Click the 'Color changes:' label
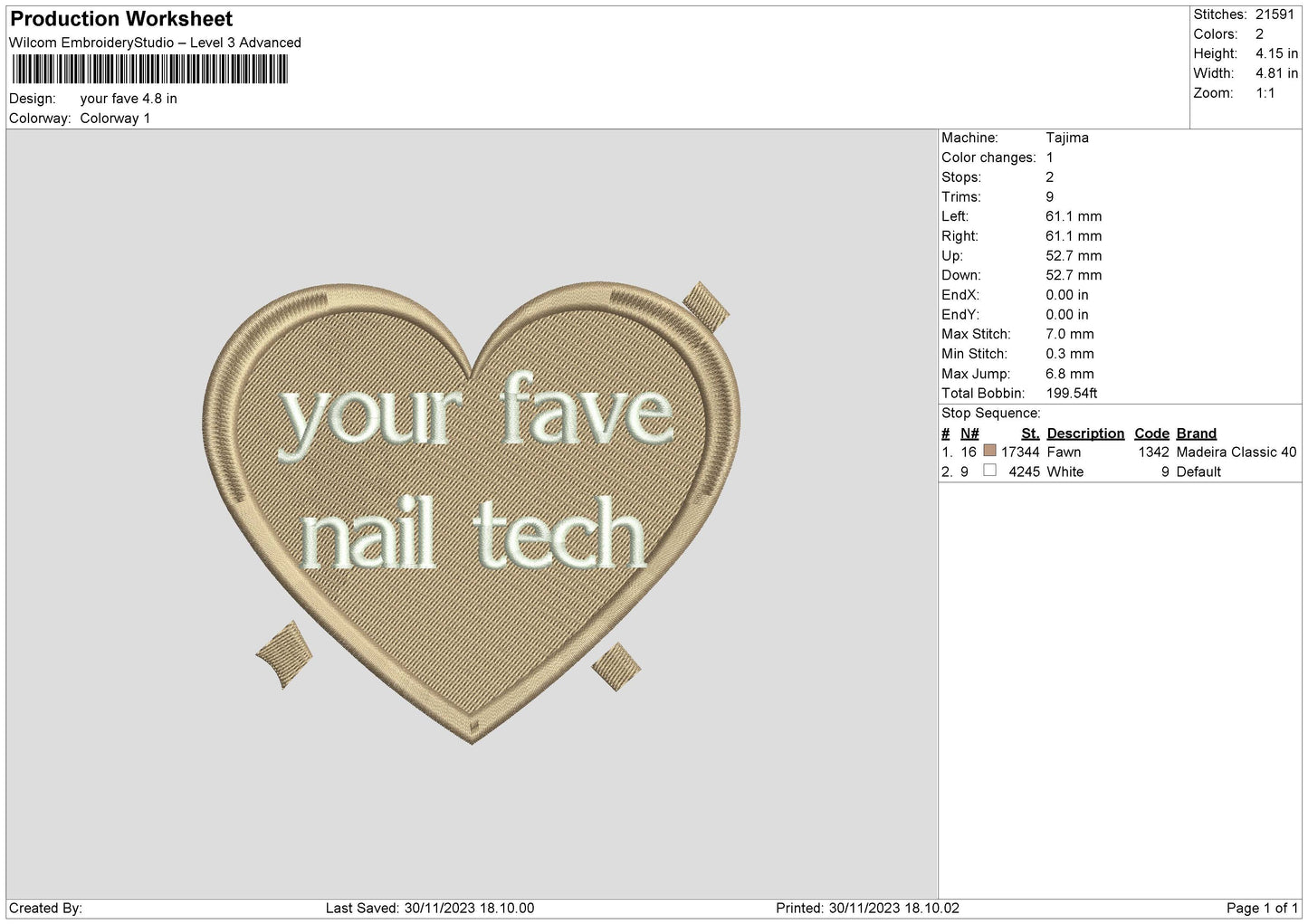This screenshot has height=924, width=1308. tap(988, 157)
